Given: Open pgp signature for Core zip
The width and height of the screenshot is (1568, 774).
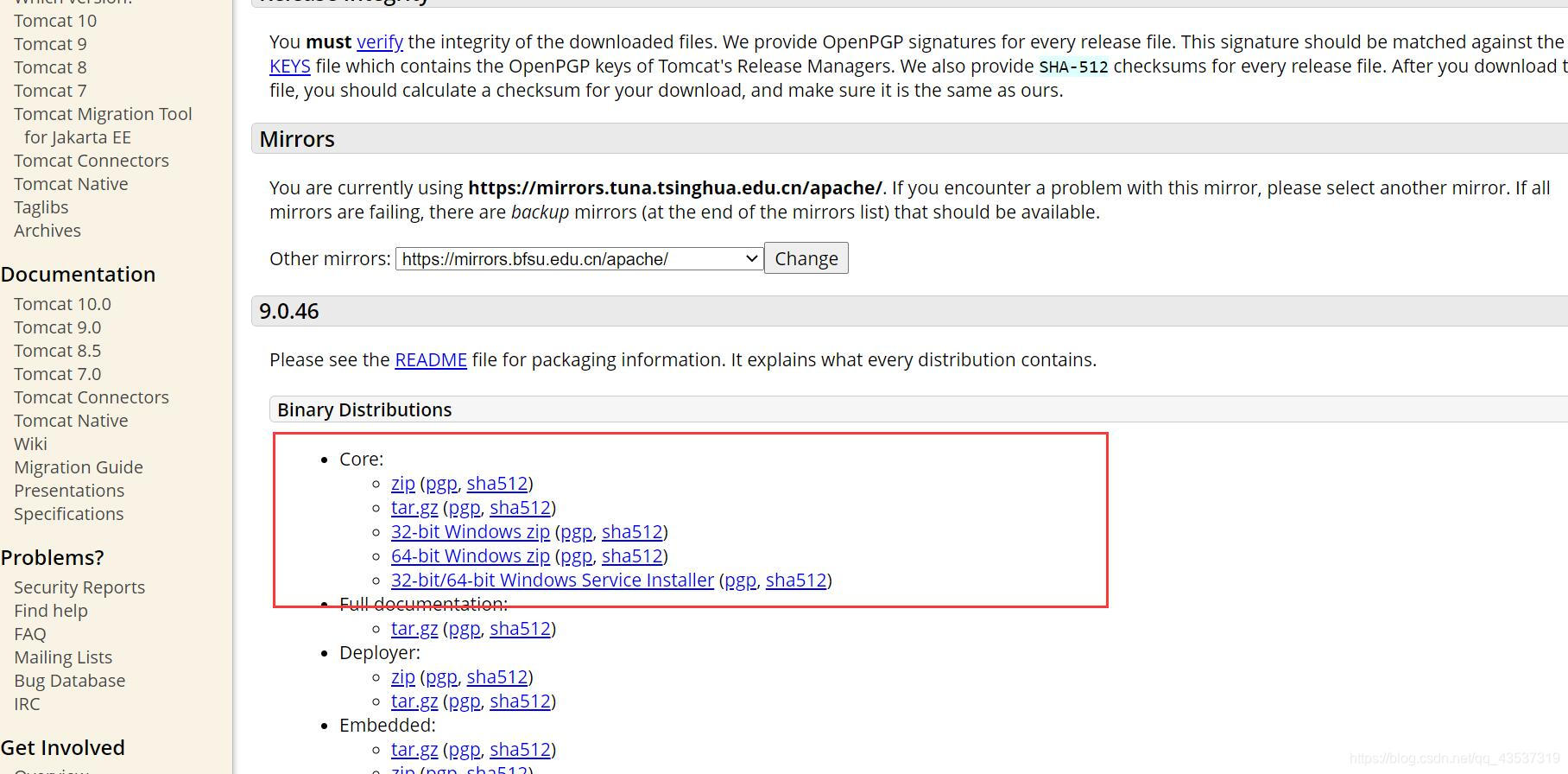Looking at the screenshot, I should pyautogui.click(x=441, y=484).
